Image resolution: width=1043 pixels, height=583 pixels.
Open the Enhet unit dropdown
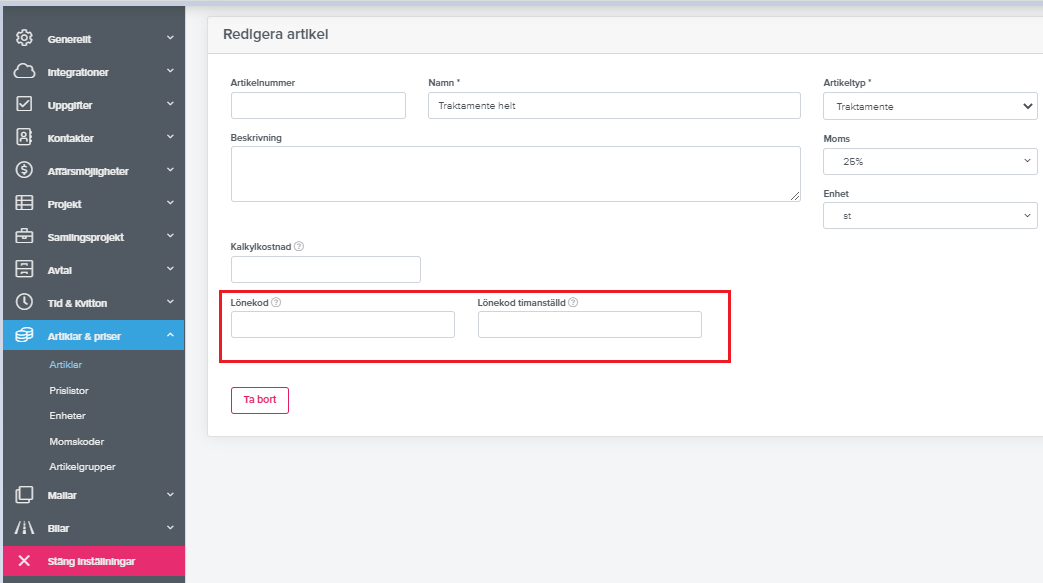pos(929,216)
